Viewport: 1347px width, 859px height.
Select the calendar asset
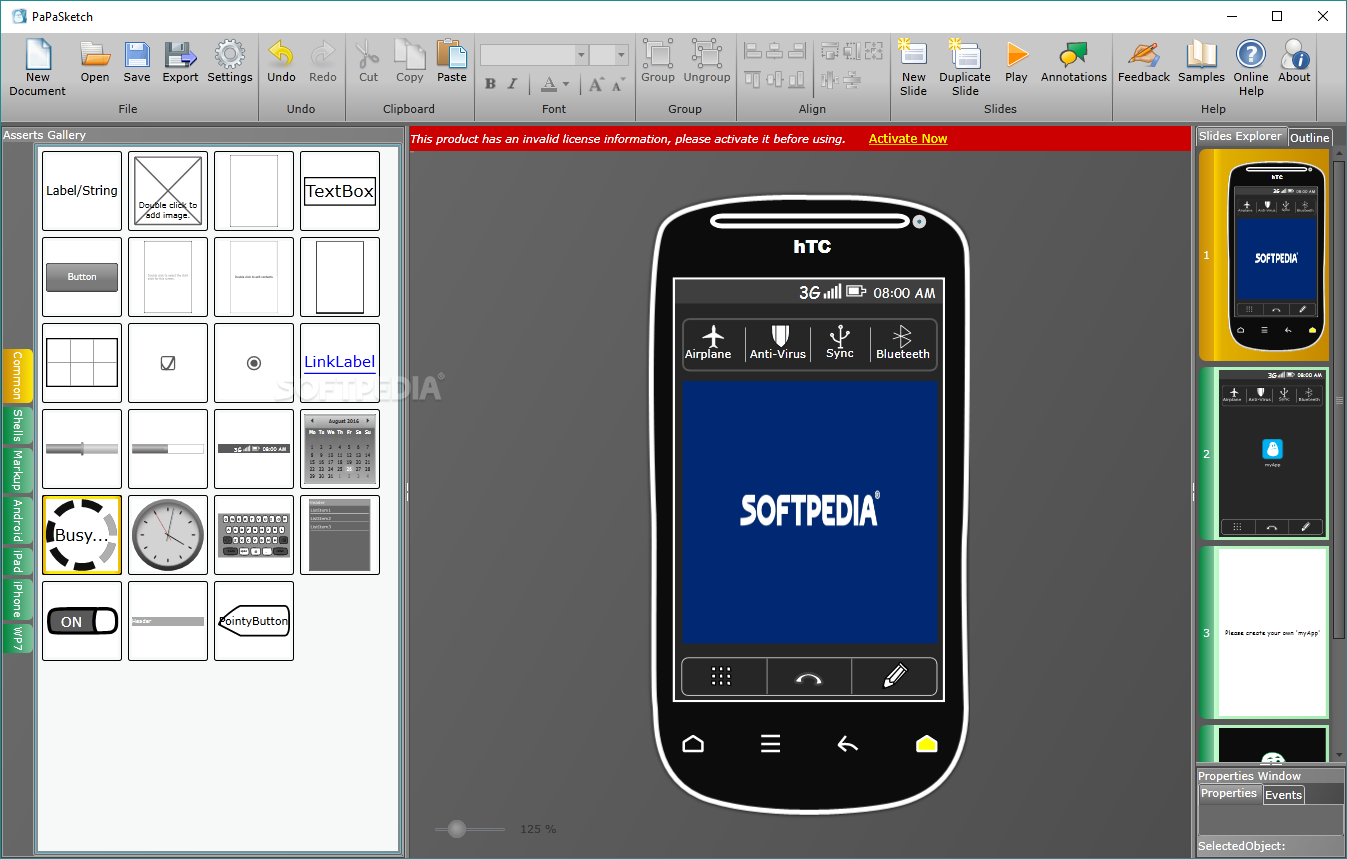point(340,449)
